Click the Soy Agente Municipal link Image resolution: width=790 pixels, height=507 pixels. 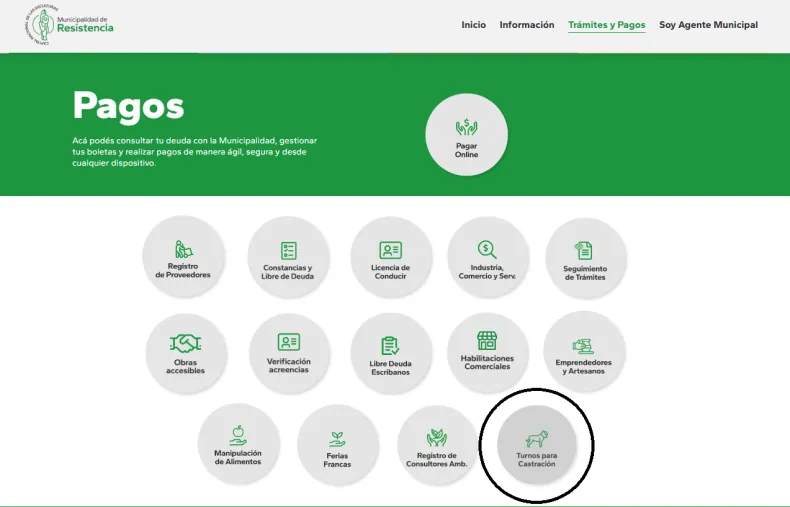708,25
